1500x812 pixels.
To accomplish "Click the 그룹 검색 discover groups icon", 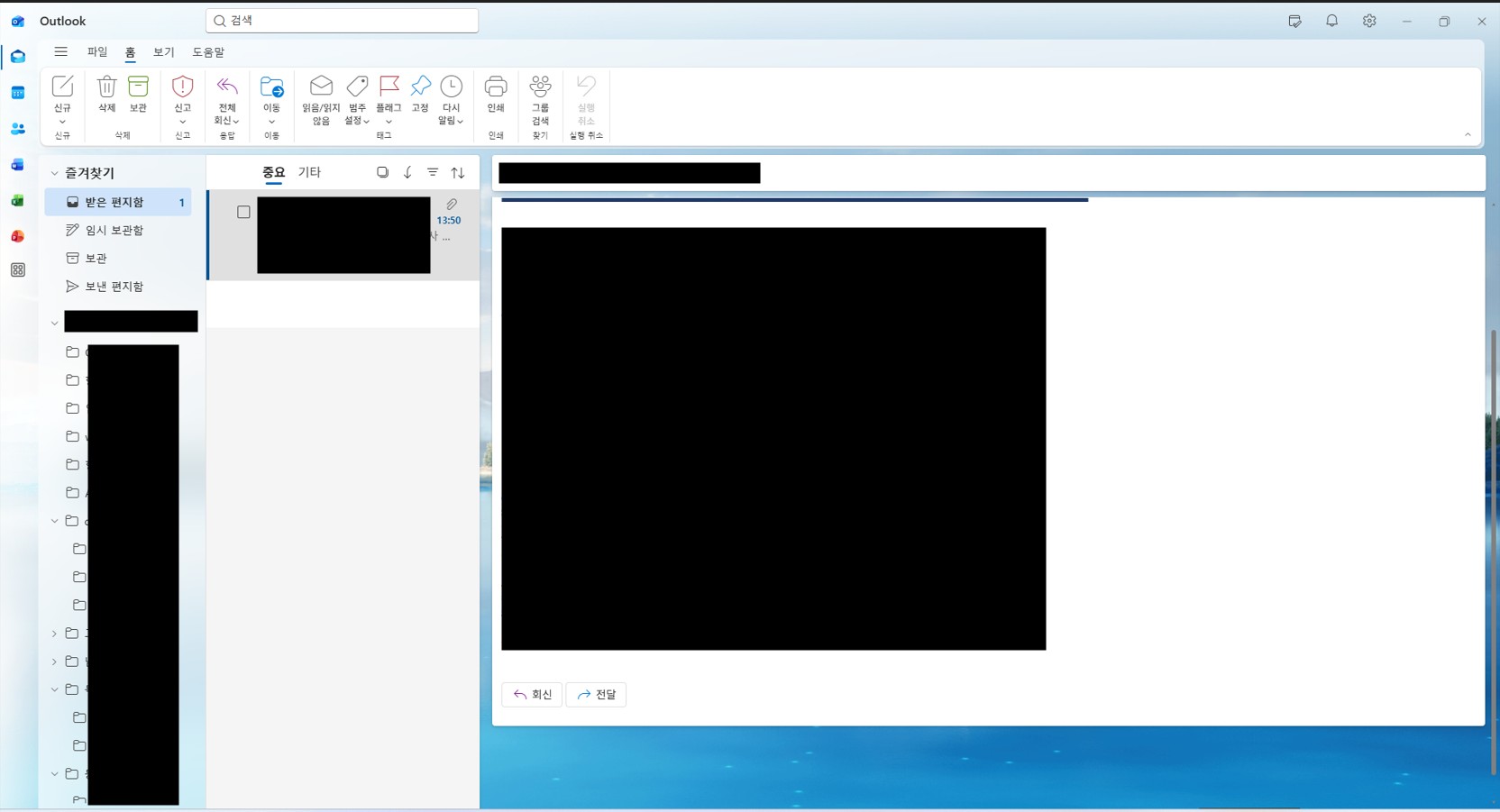I will (x=540, y=87).
